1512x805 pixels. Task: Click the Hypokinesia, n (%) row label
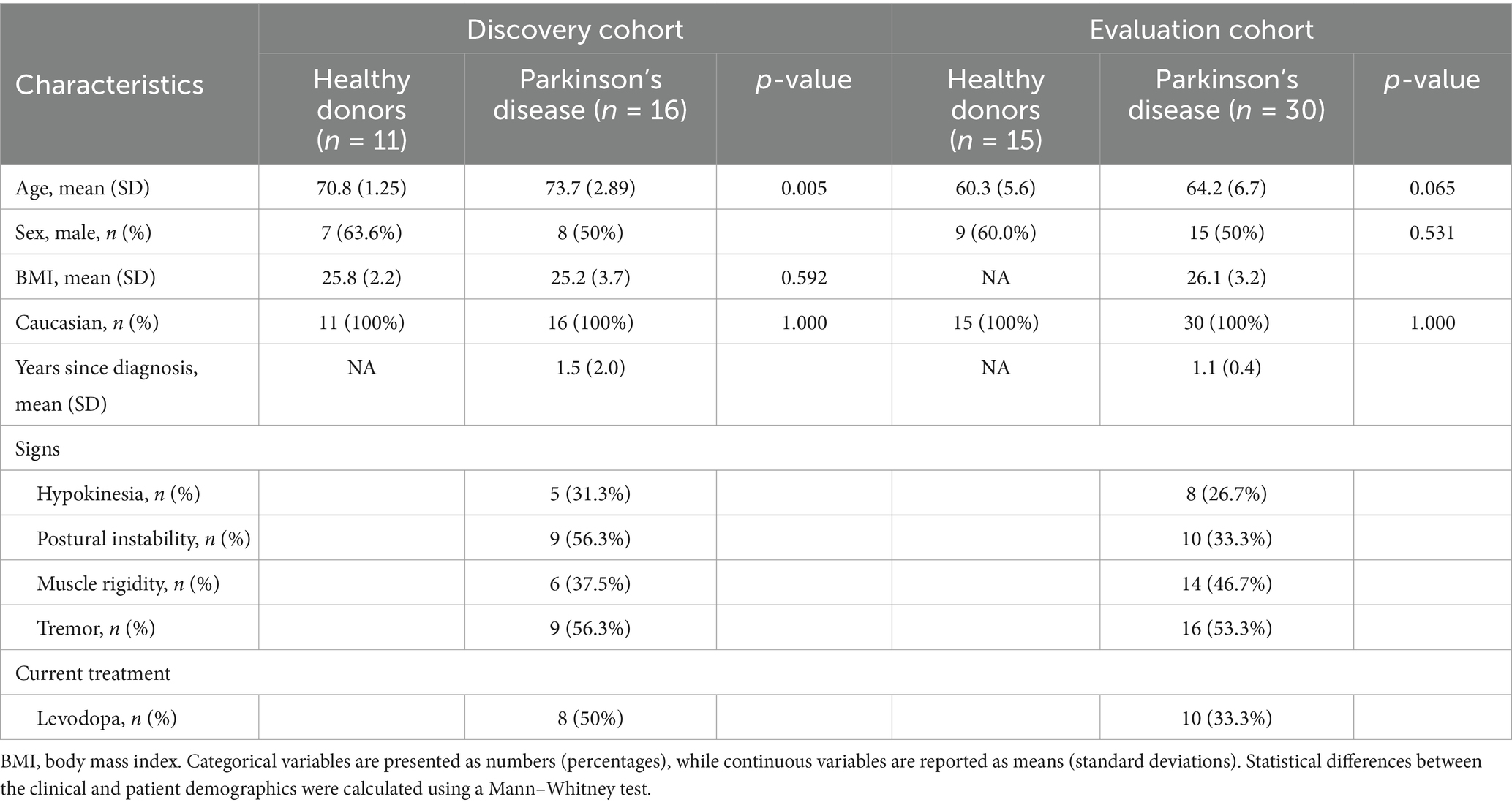pyautogui.click(x=119, y=494)
